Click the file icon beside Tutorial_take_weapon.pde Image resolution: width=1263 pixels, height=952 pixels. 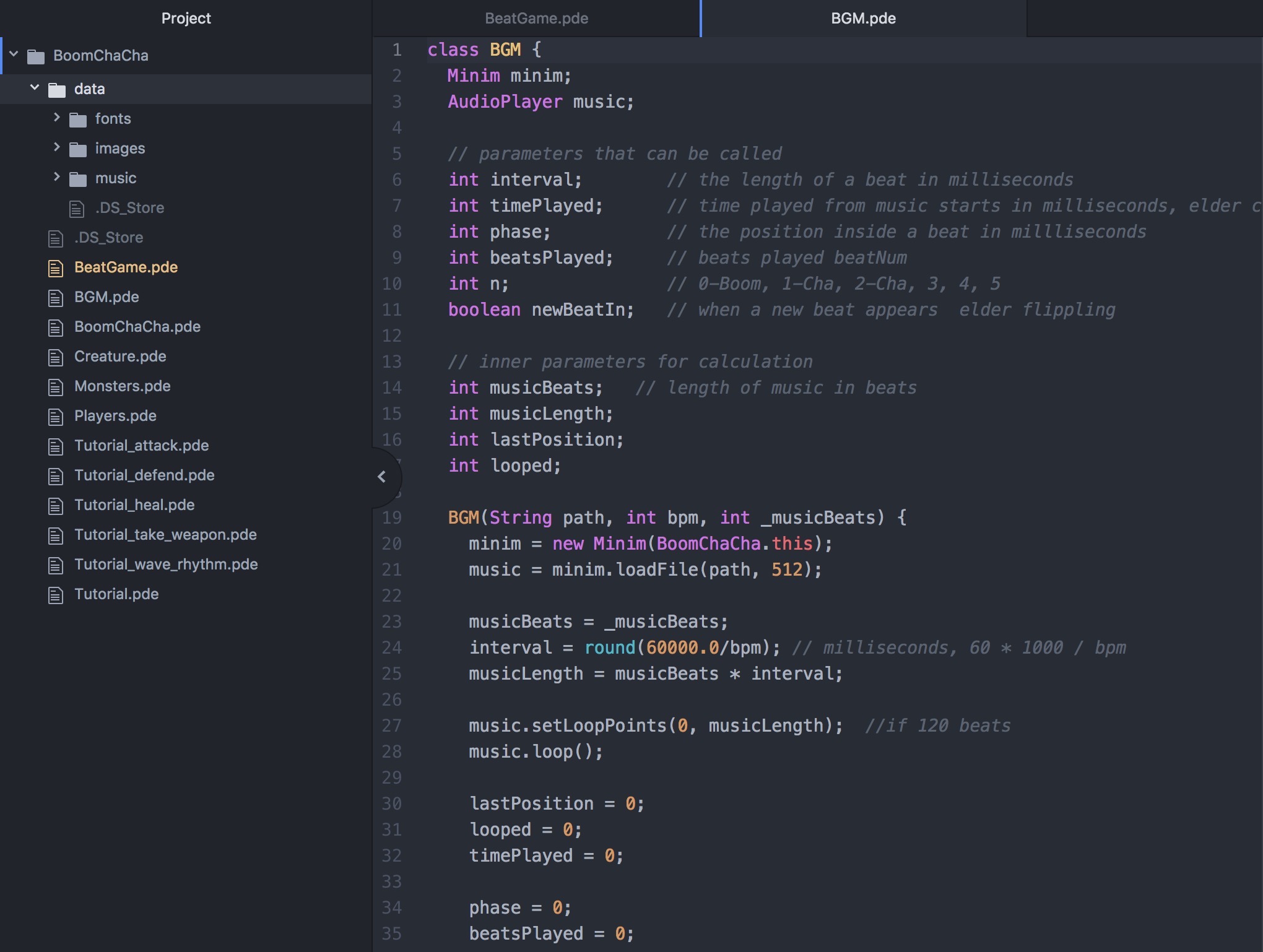pyautogui.click(x=56, y=535)
